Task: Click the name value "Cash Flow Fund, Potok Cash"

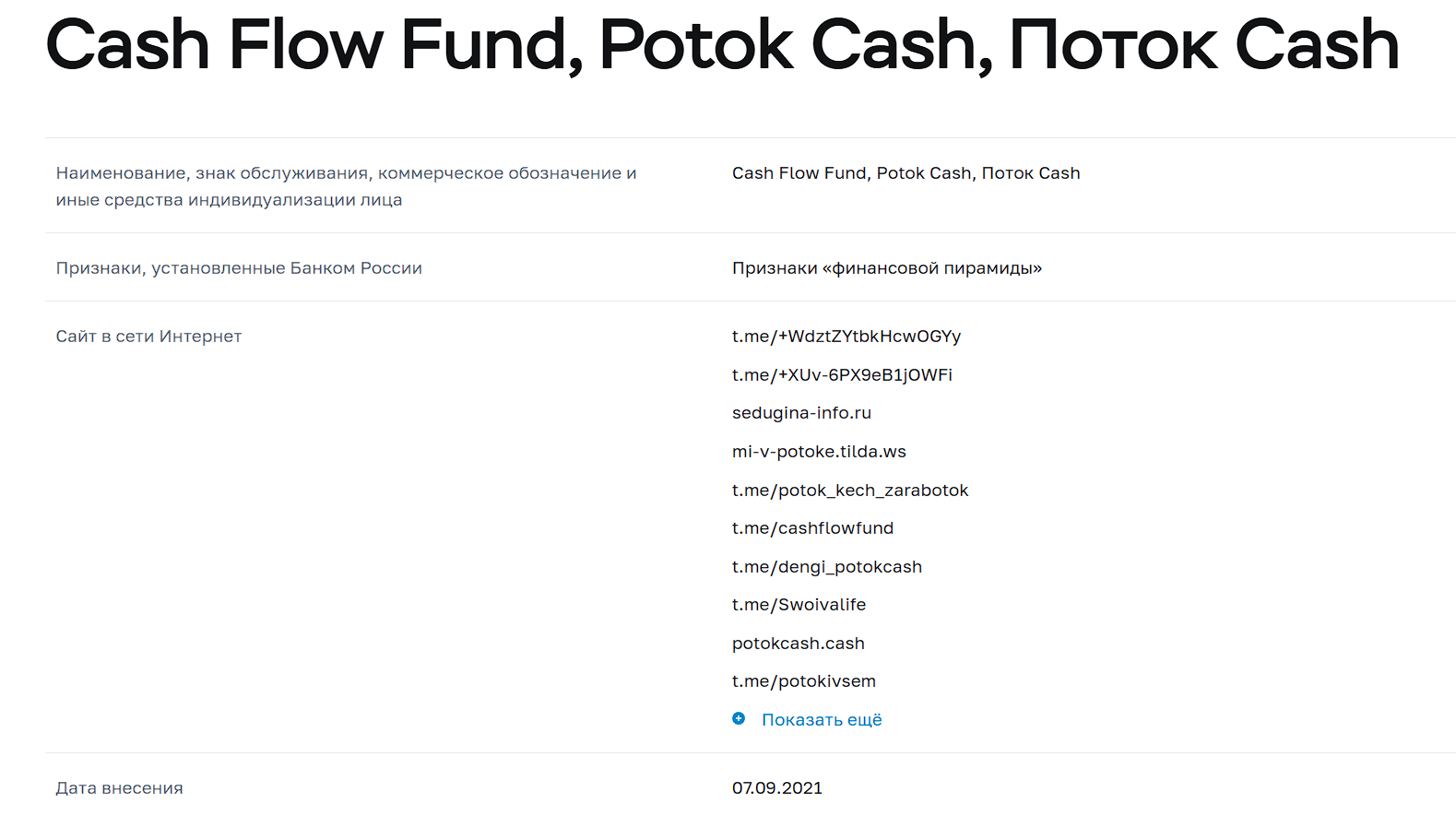Action: click(x=906, y=173)
